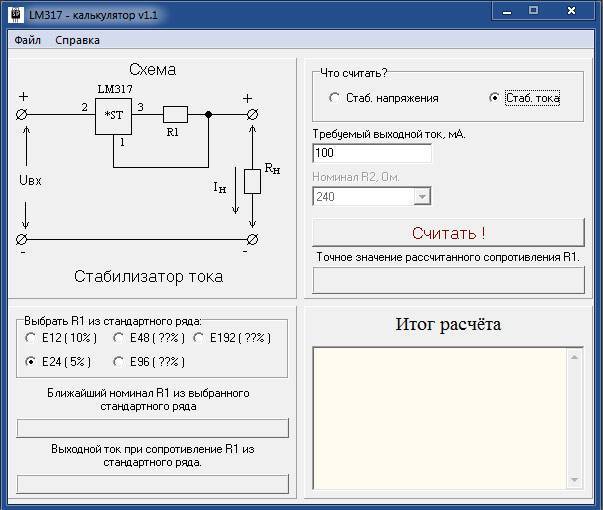The image size is (603, 510).
Task: Maximize the calculator window
Action: tap(533, 11)
